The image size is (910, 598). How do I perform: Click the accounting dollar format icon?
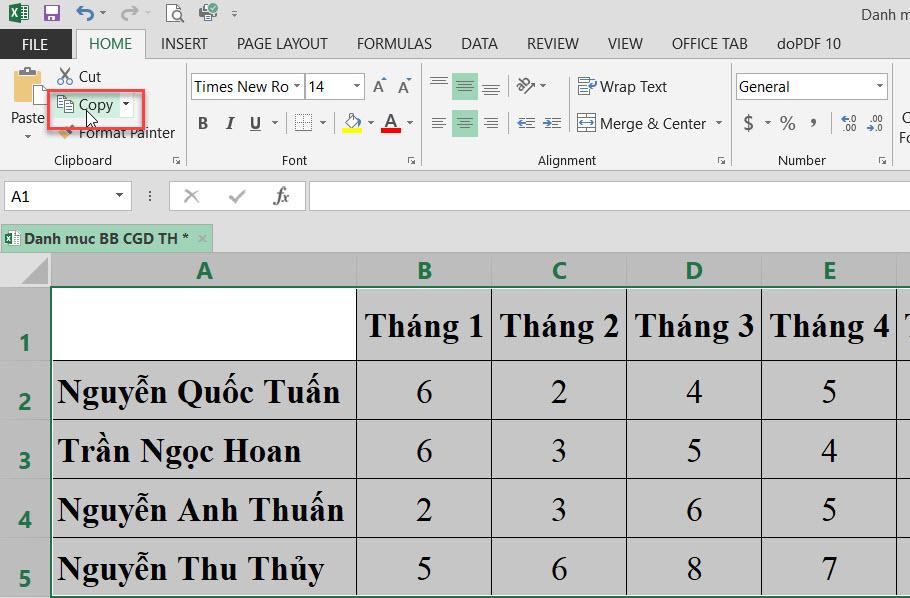tap(749, 124)
